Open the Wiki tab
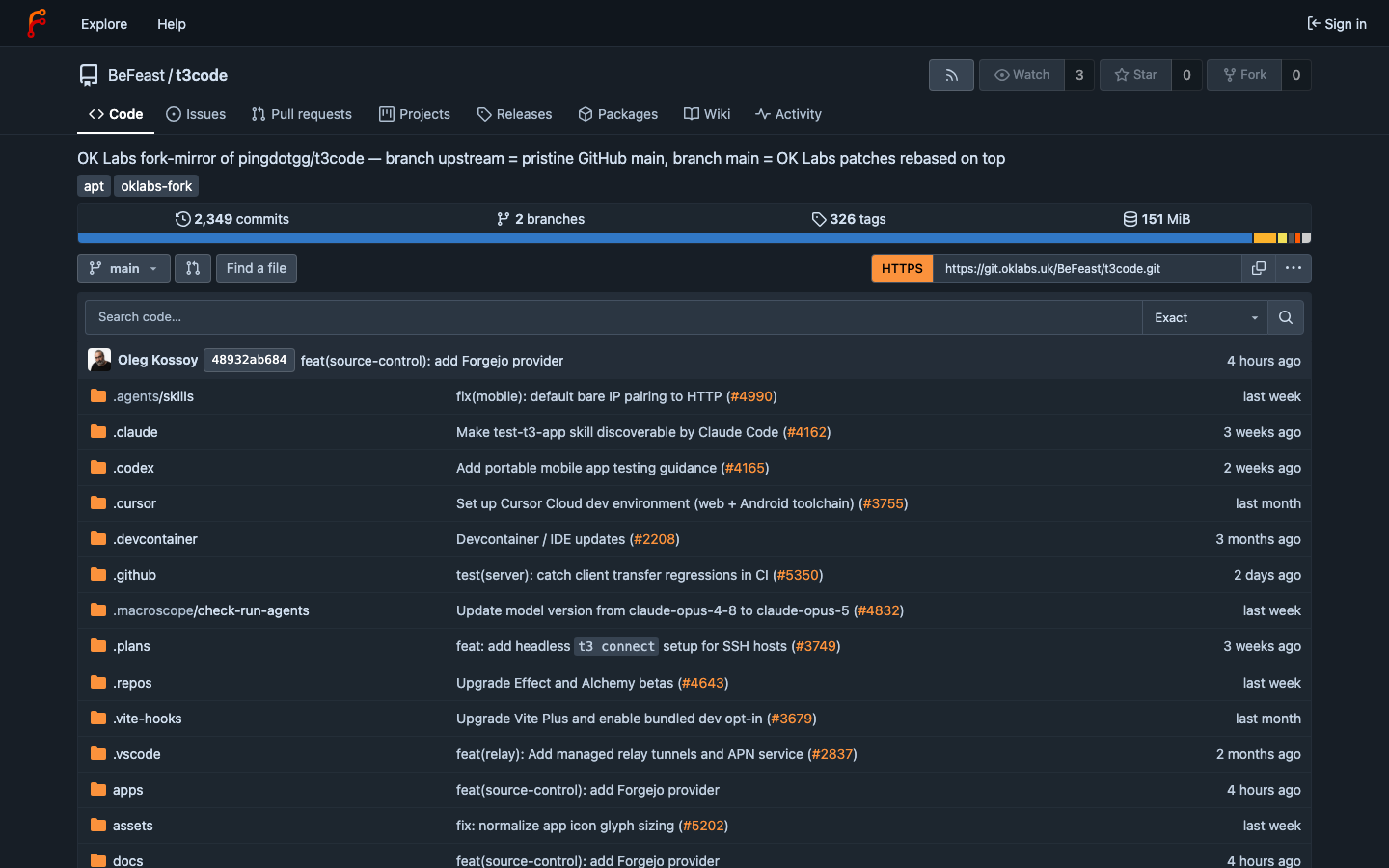The width and height of the screenshot is (1389, 868). [707, 114]
